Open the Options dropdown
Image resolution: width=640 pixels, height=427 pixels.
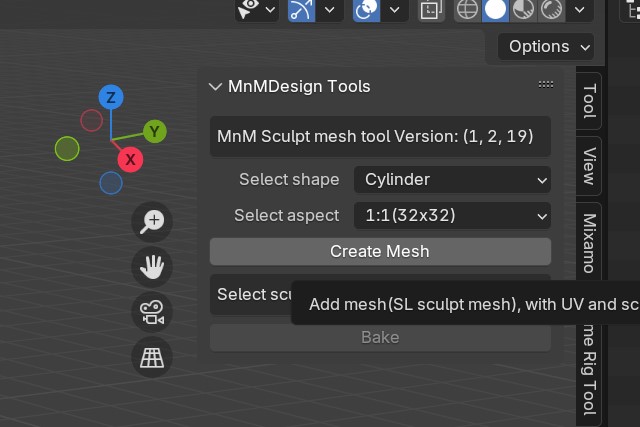(x=546, y=47)
